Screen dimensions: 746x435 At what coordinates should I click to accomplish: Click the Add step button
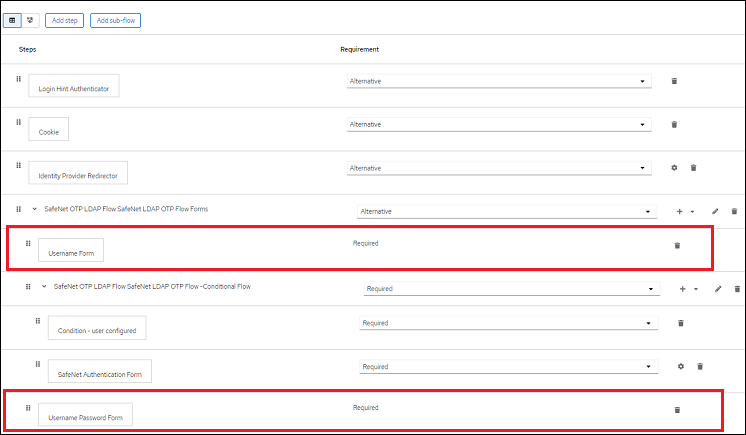[x=64, y=20]
